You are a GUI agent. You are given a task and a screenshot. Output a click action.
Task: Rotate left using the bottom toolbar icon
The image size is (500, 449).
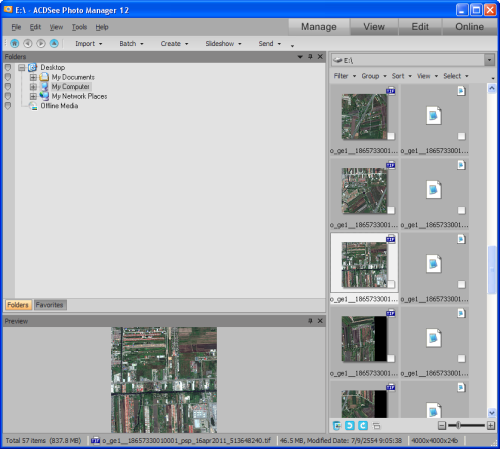coord(350,426)
